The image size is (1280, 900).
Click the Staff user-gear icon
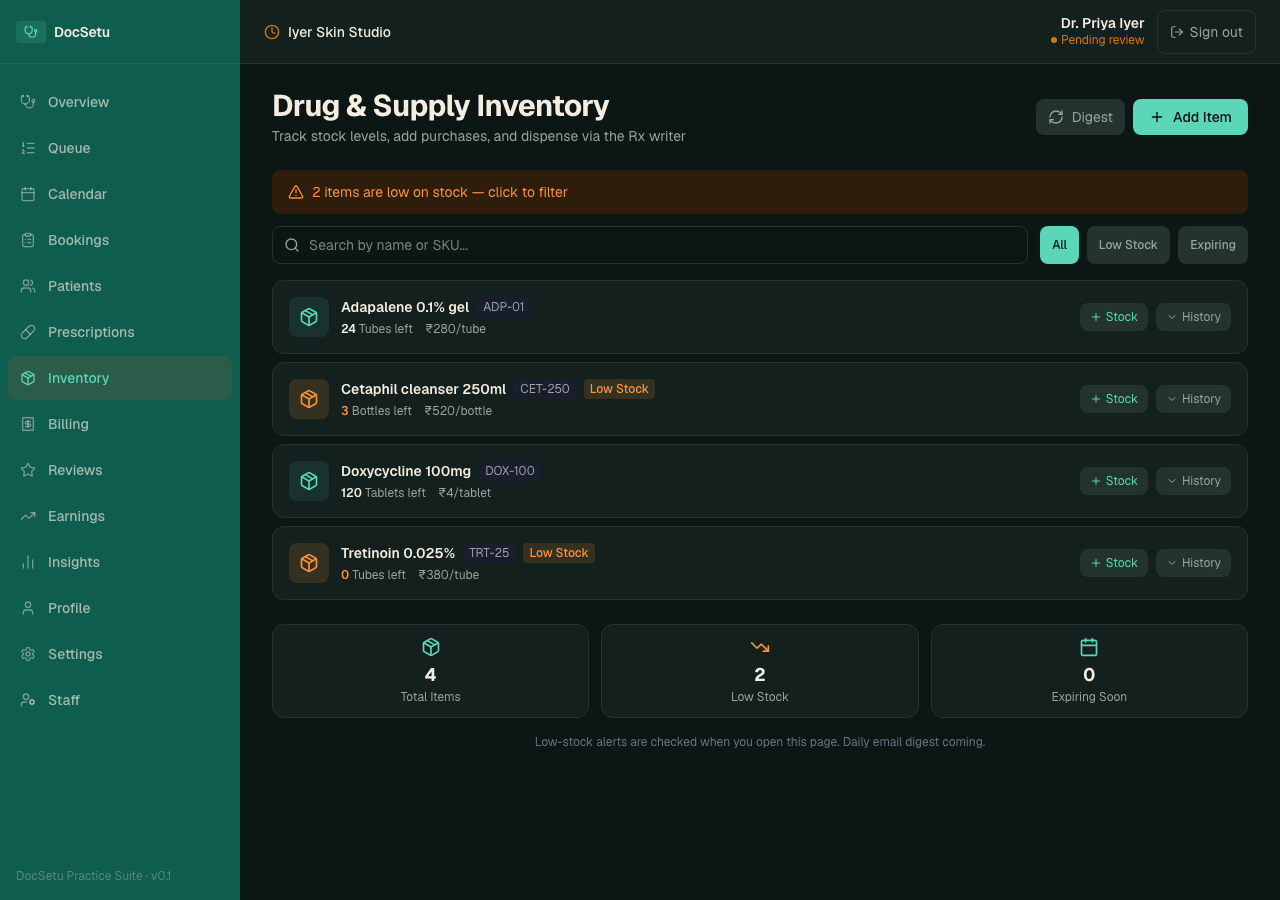28,700
